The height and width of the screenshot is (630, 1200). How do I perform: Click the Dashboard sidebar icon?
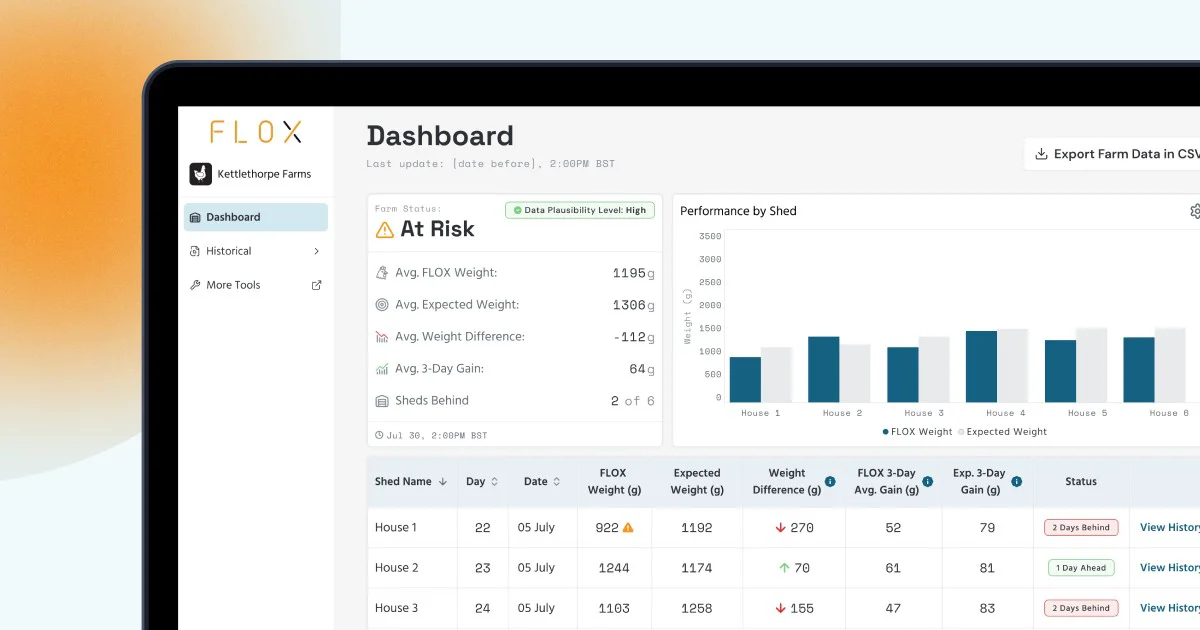click(x=195, y=217)
